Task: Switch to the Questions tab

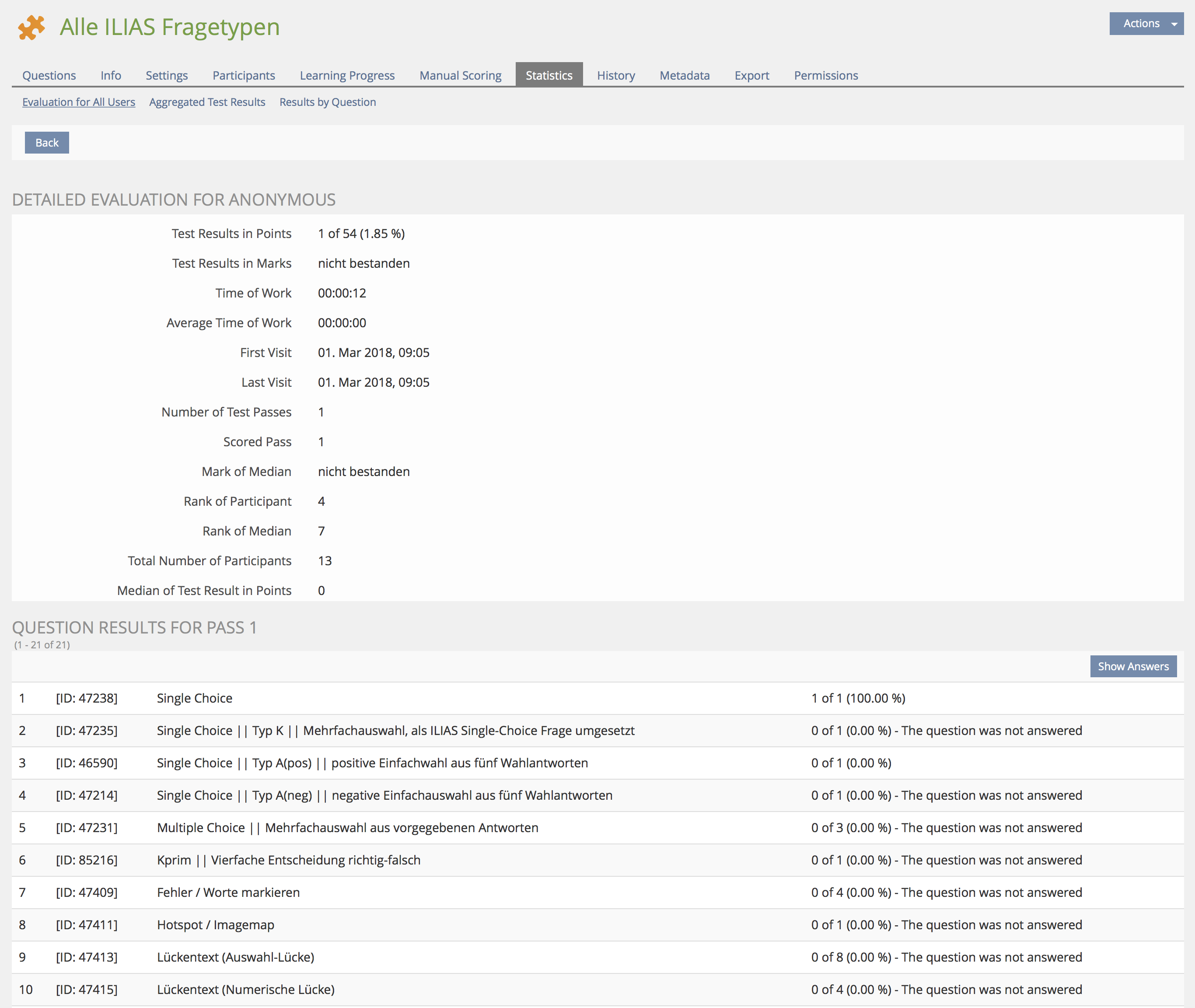Action: pyautogui.click(x=49, y=75)
